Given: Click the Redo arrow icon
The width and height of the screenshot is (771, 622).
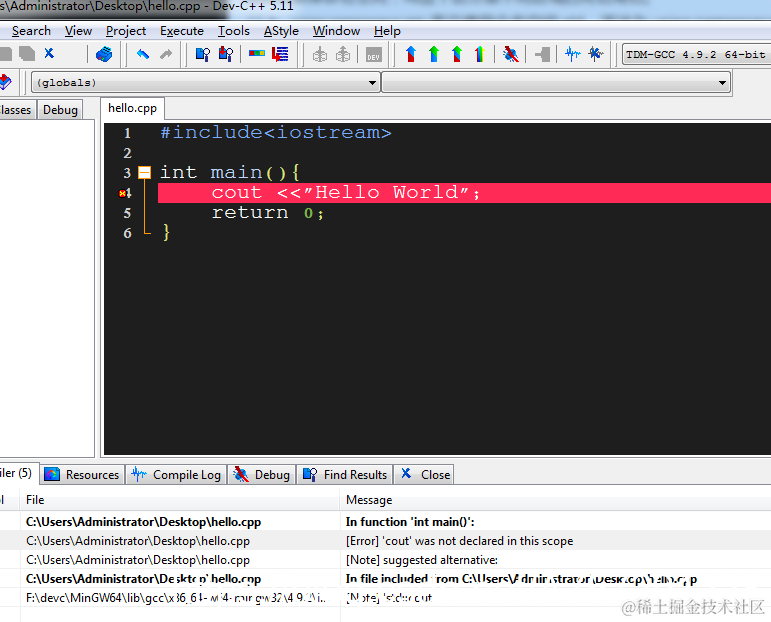Looking at the screenshot, I should click(166, 54).
